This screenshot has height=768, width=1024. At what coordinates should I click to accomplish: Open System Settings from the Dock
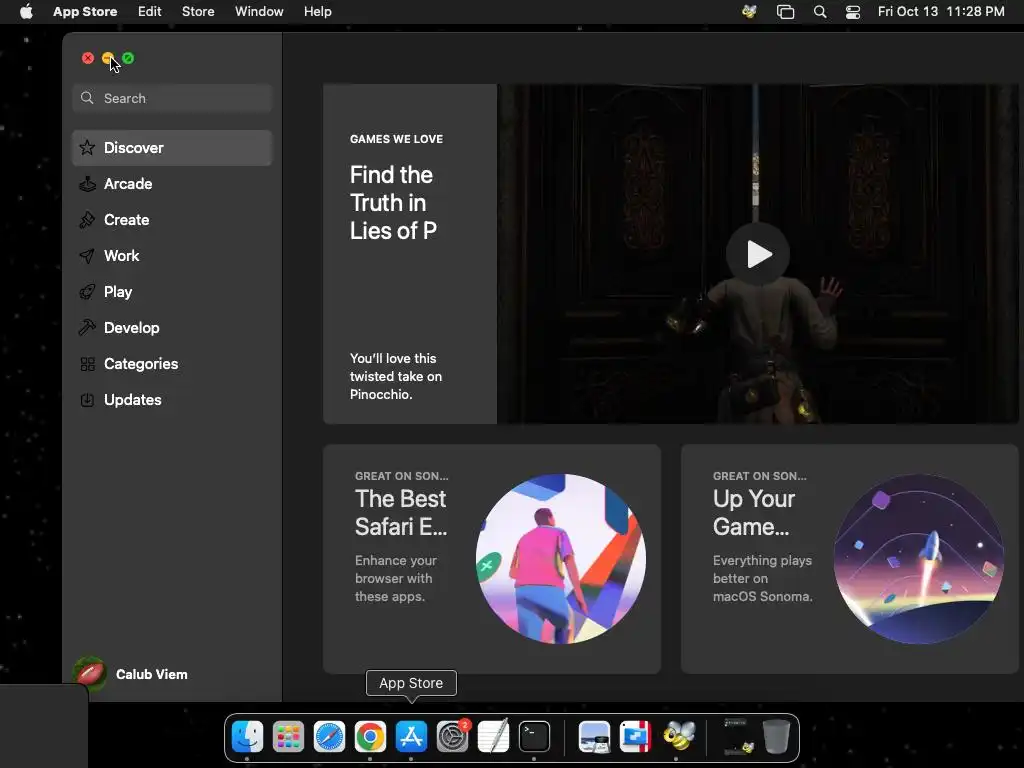tap(452, 737)
